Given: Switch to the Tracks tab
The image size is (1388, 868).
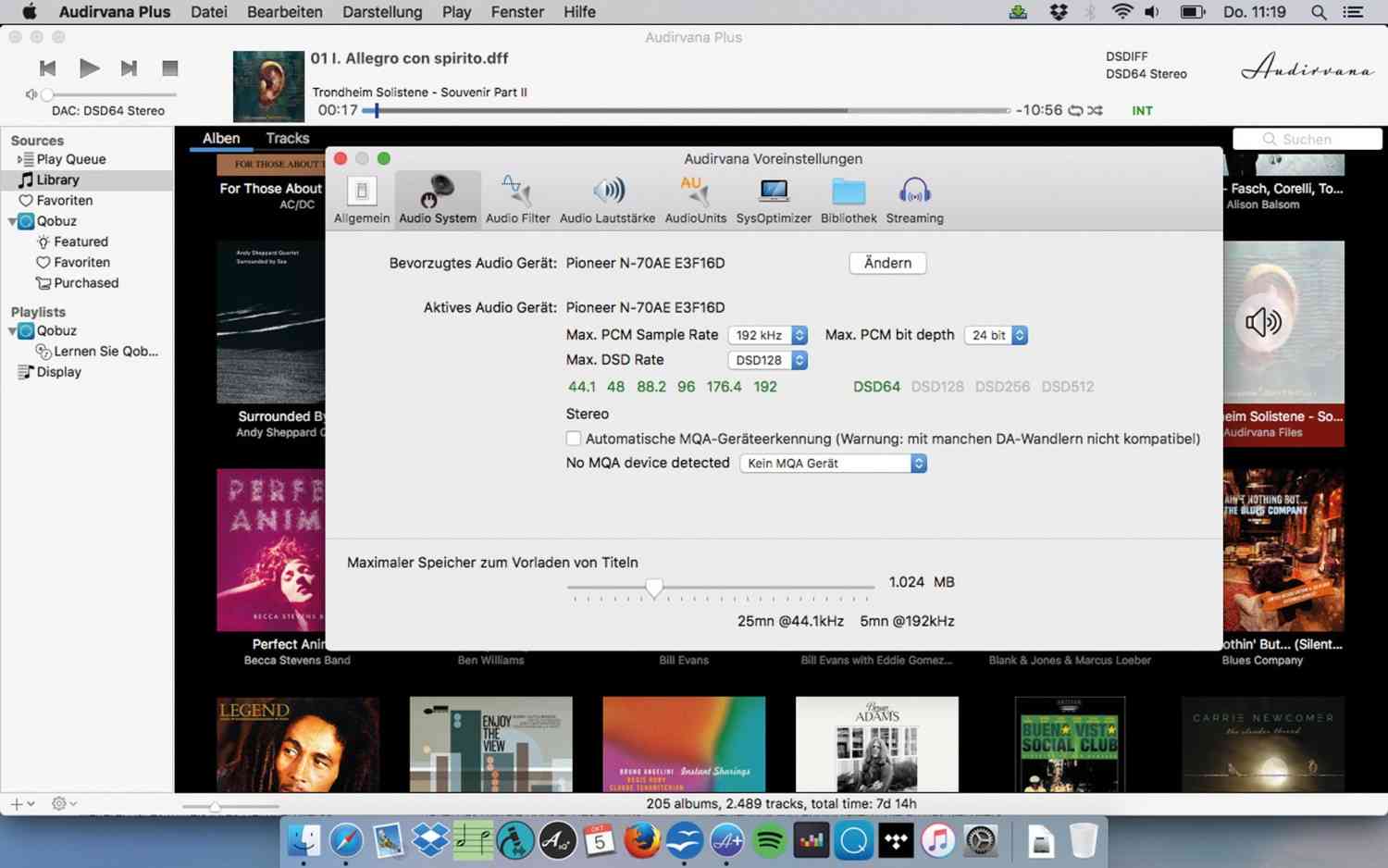Looking at the screenshot, I should point(288,138).
